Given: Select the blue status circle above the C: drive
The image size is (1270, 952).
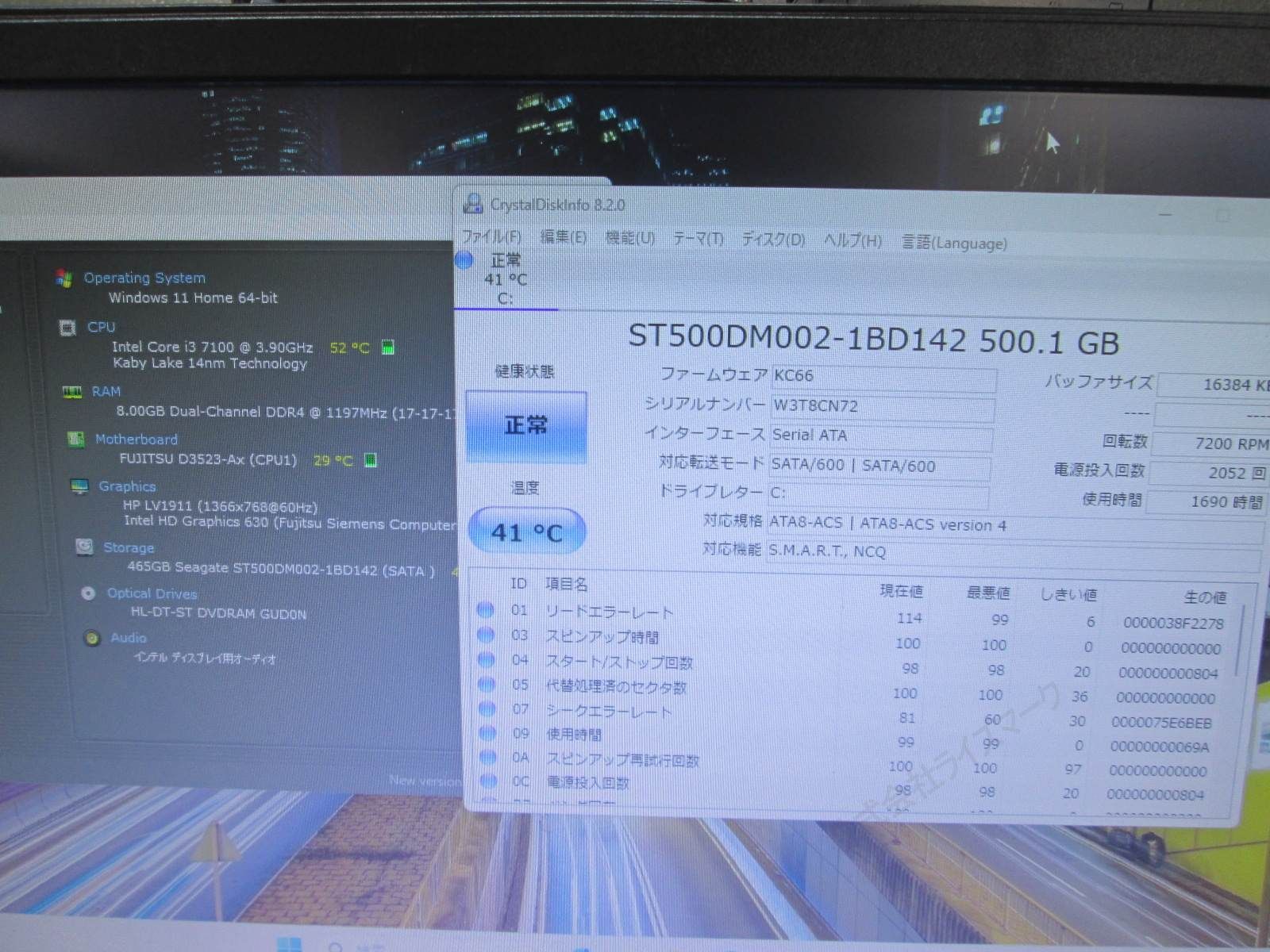Looking at the screenshot, I should click(464, 259).
